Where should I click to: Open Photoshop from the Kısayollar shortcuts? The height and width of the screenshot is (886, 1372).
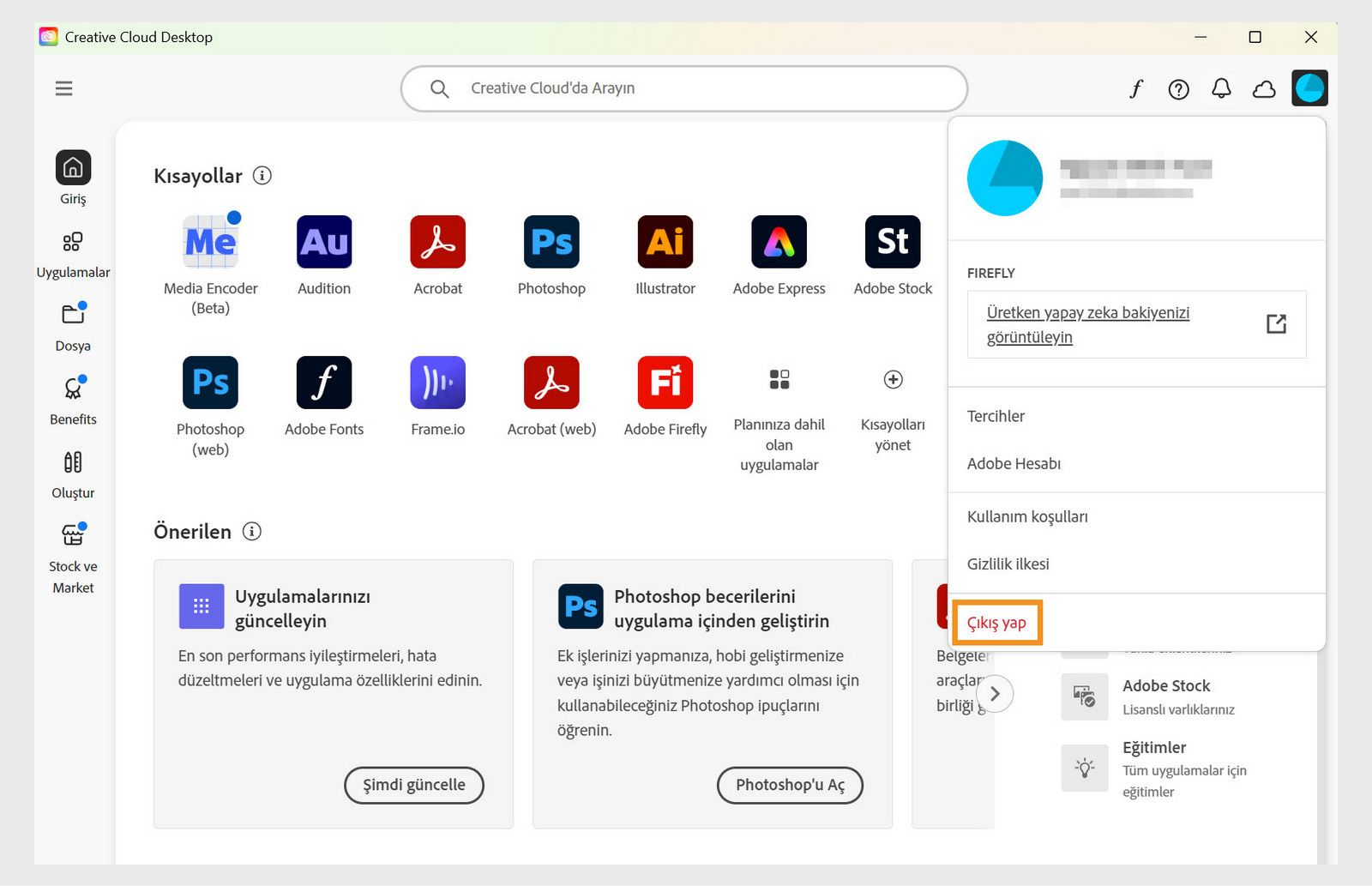coord(551,243)
